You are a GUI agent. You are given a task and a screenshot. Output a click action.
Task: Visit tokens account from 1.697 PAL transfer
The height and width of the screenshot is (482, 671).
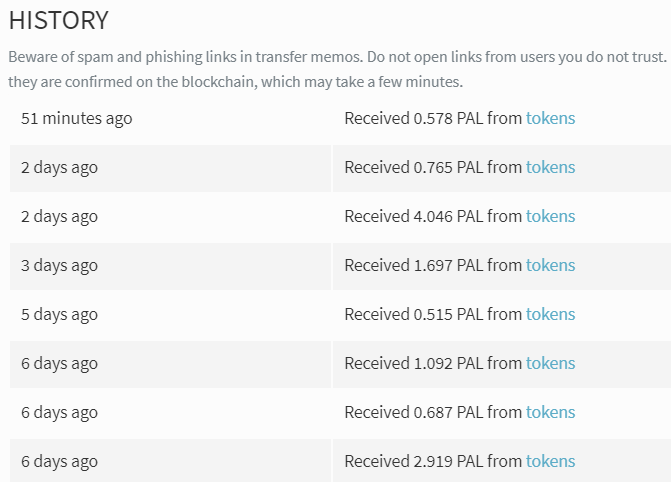click(550, 265)
